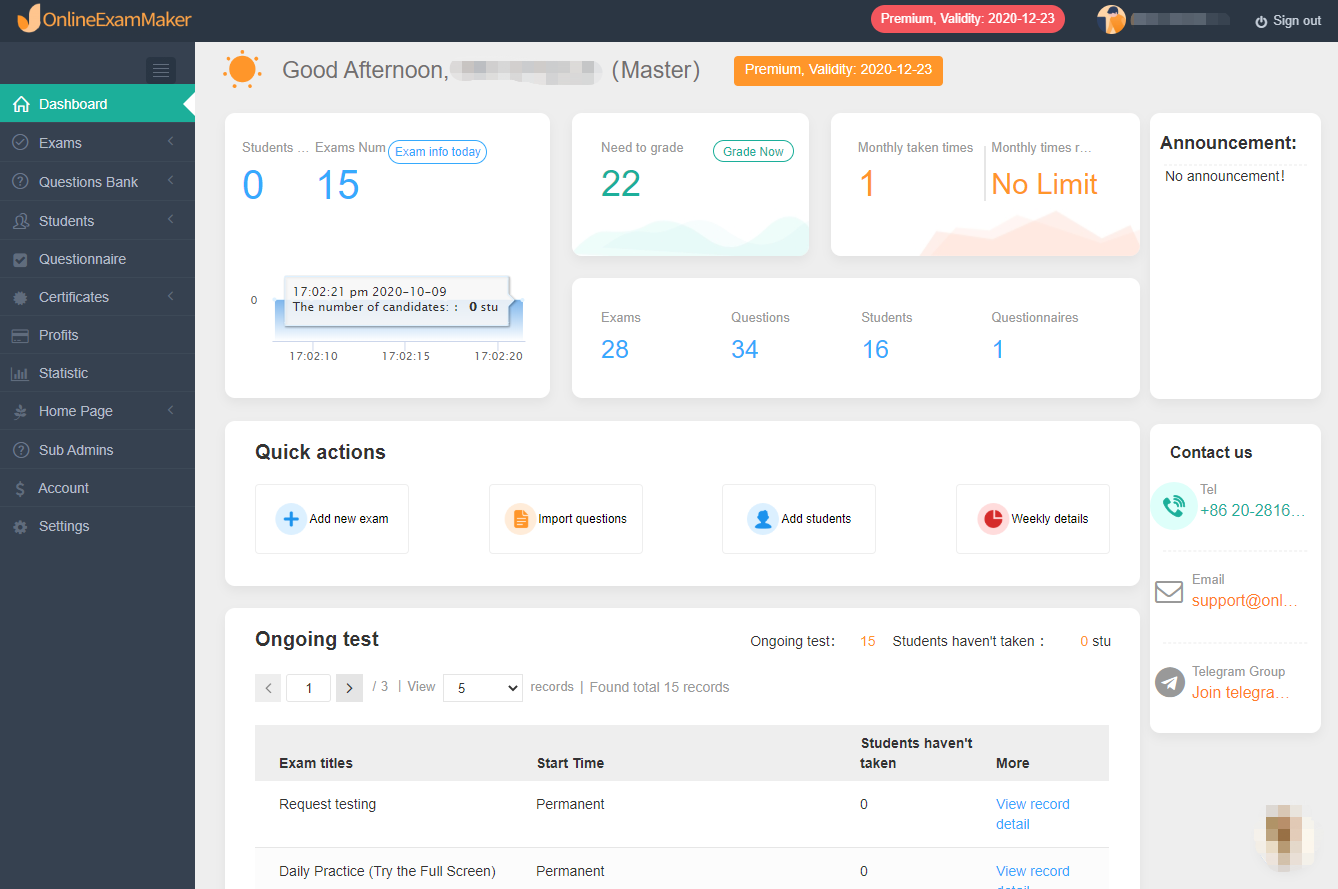Click the Exams Num value 15

coord(338,185)
